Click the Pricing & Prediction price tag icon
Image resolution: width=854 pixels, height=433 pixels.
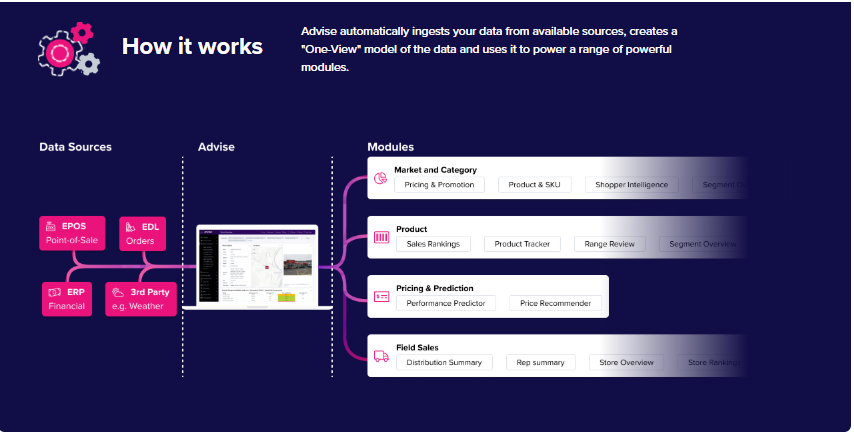click(381, 297)
